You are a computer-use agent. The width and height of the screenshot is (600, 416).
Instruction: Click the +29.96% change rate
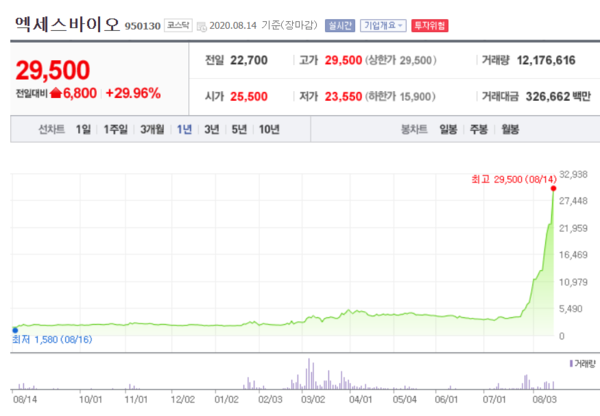click(133, 93)
